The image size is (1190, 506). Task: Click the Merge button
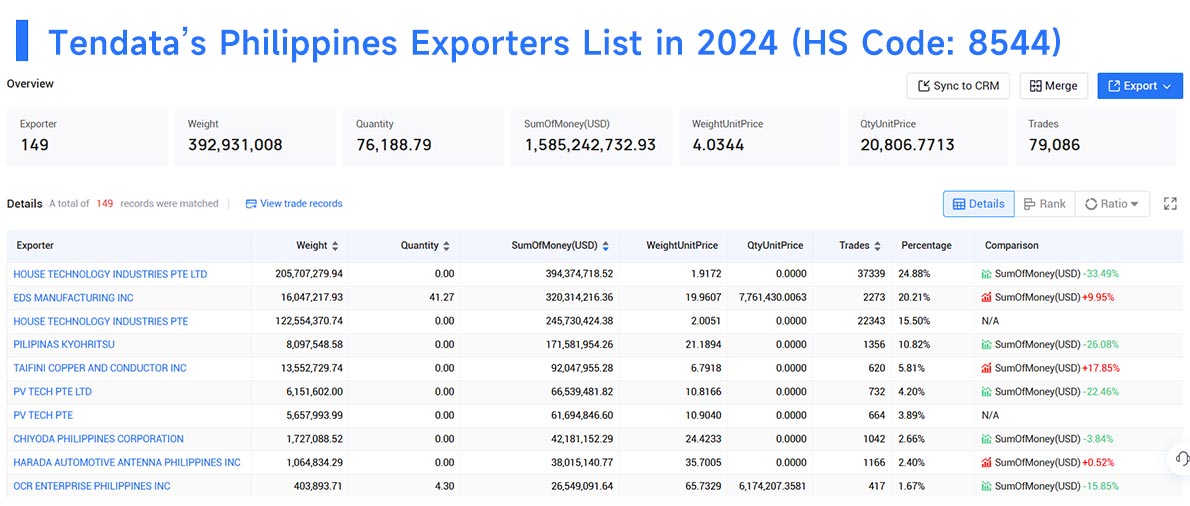(x=1053, y=86)
